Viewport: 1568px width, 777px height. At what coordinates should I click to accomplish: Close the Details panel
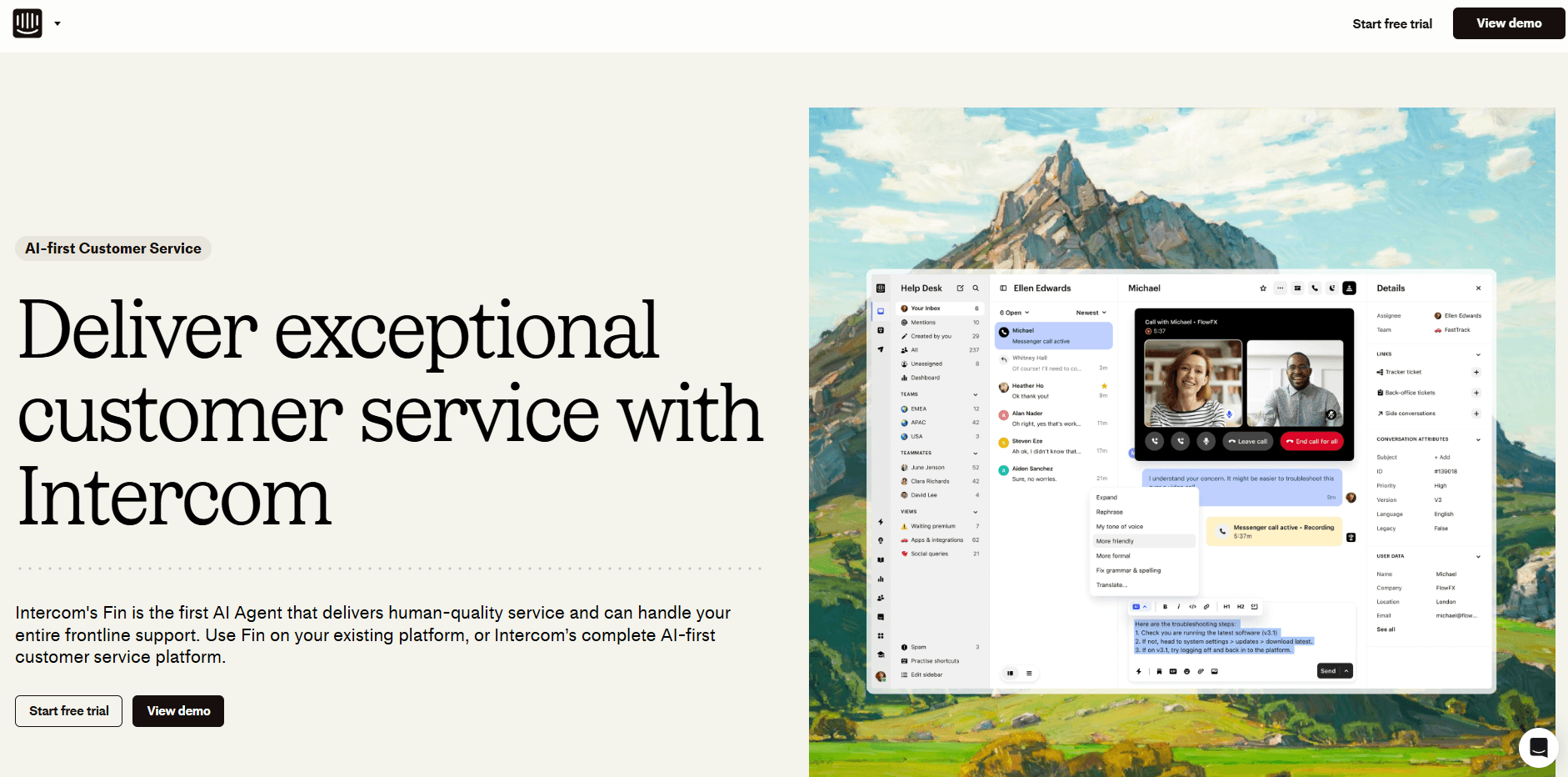click(1479, 288)
